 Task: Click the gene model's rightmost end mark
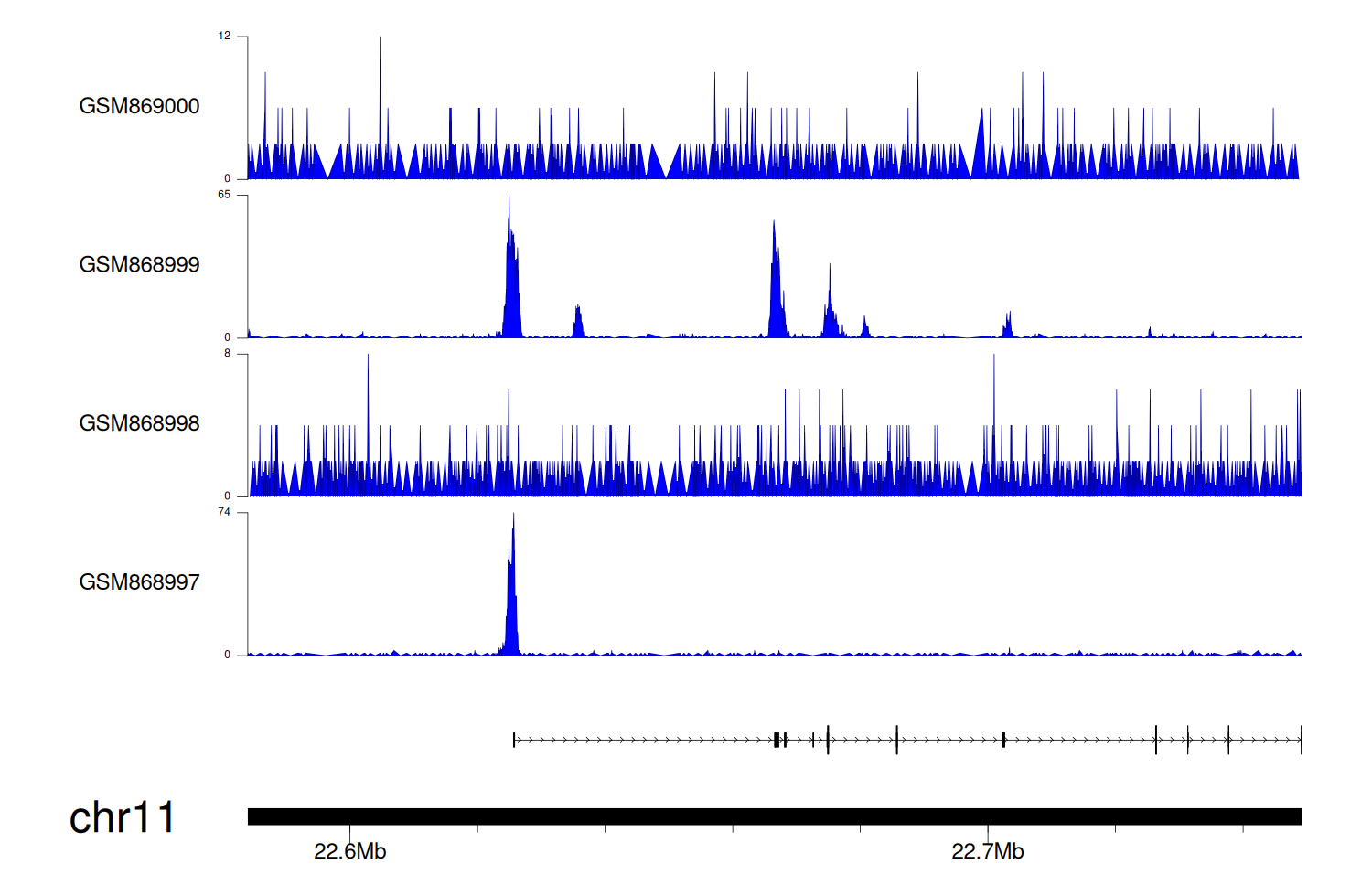(1301, 740)
